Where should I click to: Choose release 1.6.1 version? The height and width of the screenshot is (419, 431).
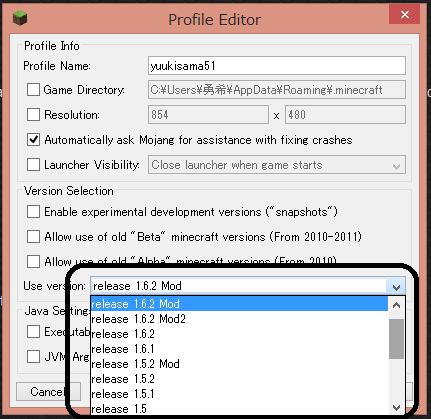(239, 349)
